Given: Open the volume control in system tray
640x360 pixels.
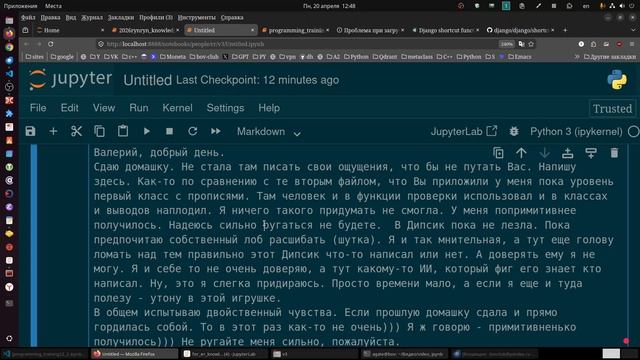Looking at the screenshot, I should coord(622,6).
